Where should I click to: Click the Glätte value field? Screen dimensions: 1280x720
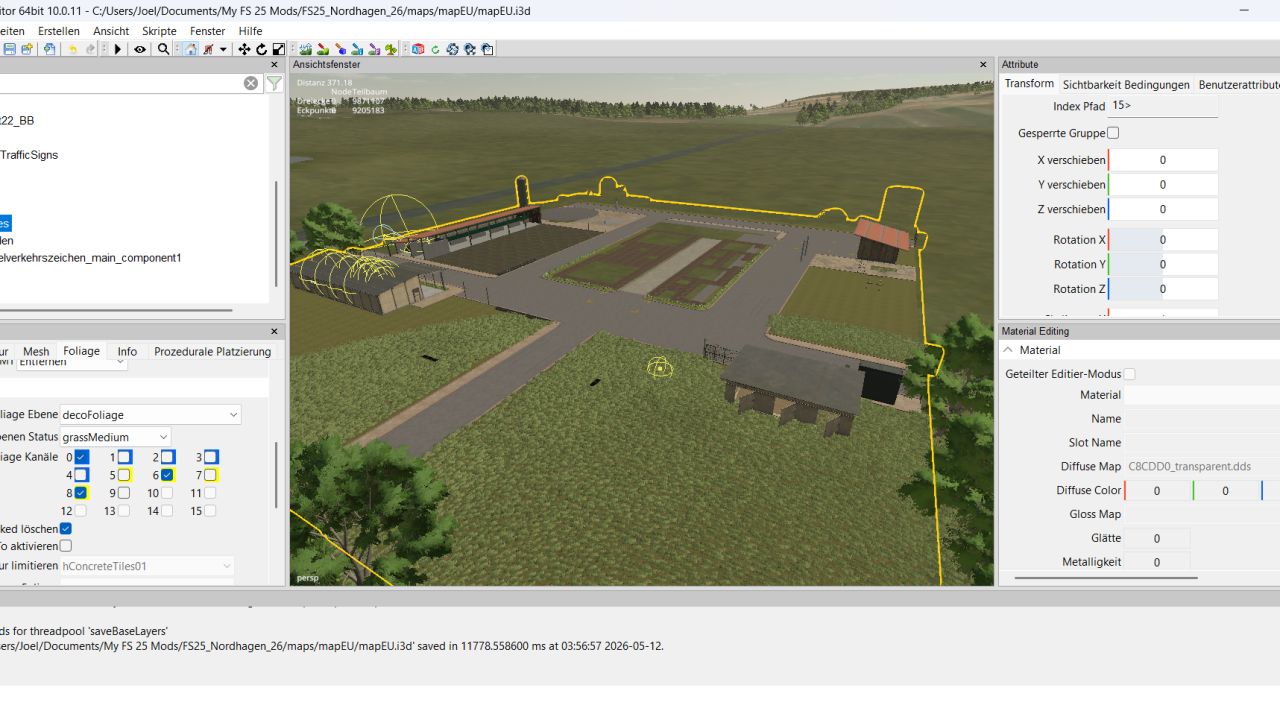pos(1157,538)
